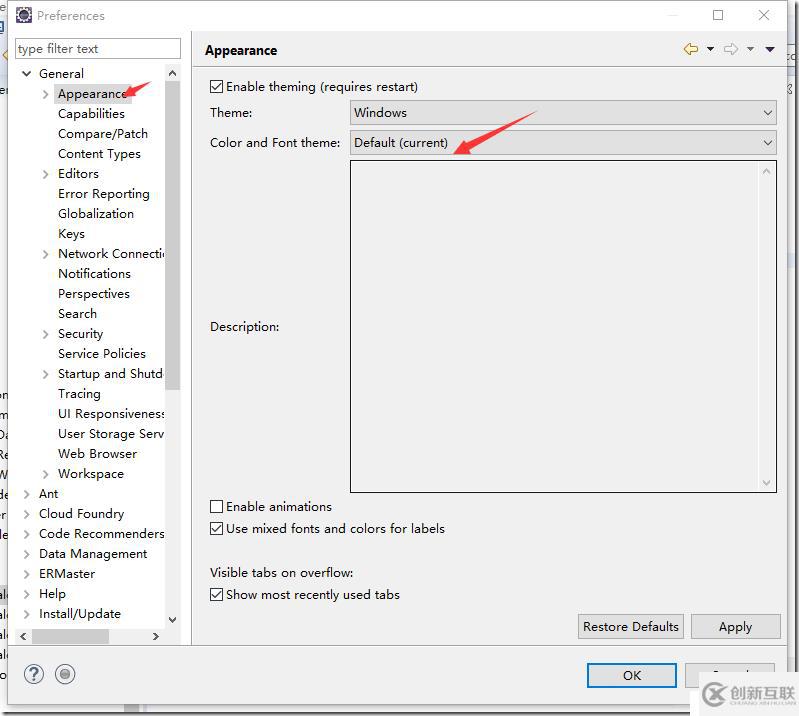The height and width of the screenshot is (716, 799).
Task: Click tree horizontal scrollbar left arrow
Action: 23,637
